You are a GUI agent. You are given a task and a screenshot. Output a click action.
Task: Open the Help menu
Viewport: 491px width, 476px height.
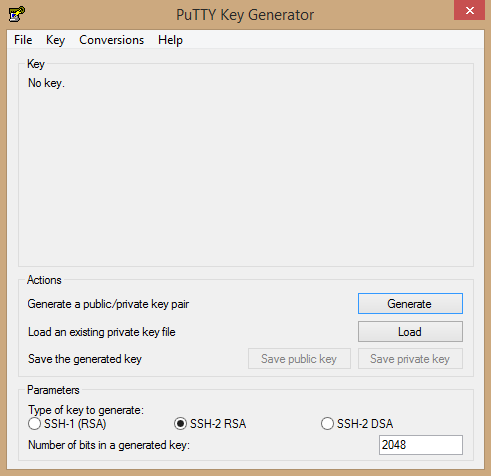click(x=170, y=40)
